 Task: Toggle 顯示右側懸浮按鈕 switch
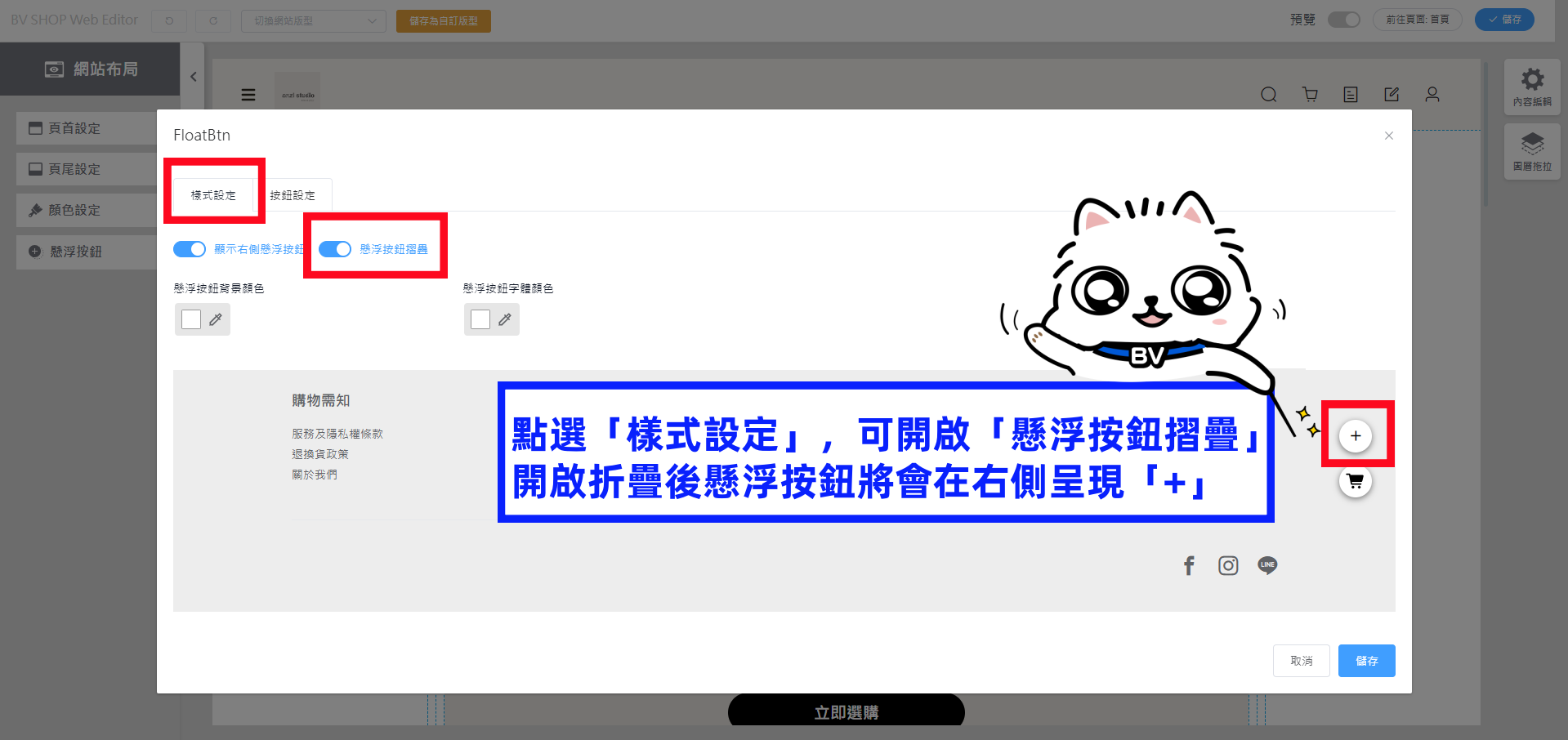point(190,249)
